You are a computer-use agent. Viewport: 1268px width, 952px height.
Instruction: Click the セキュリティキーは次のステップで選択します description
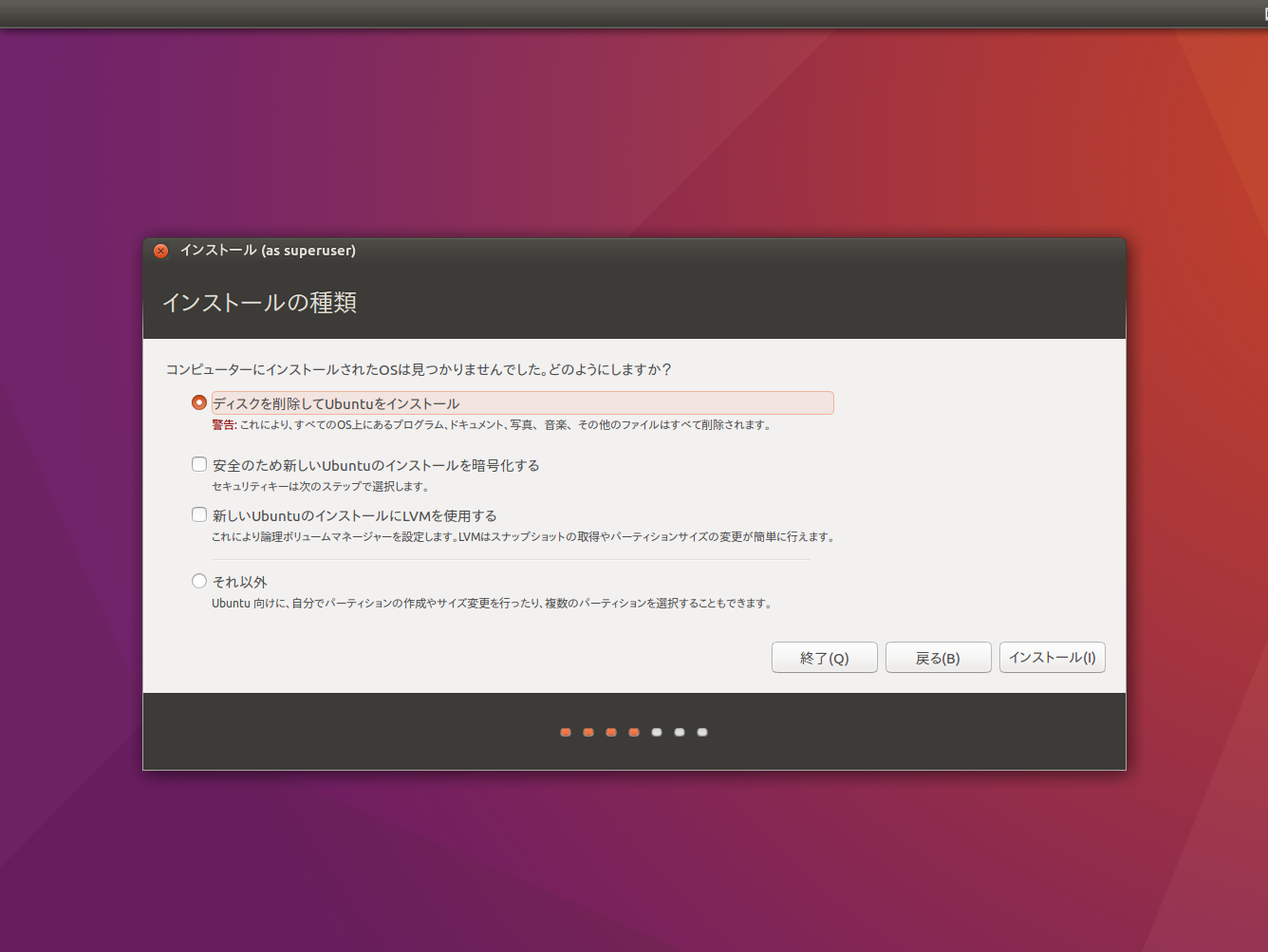point(321,487)
